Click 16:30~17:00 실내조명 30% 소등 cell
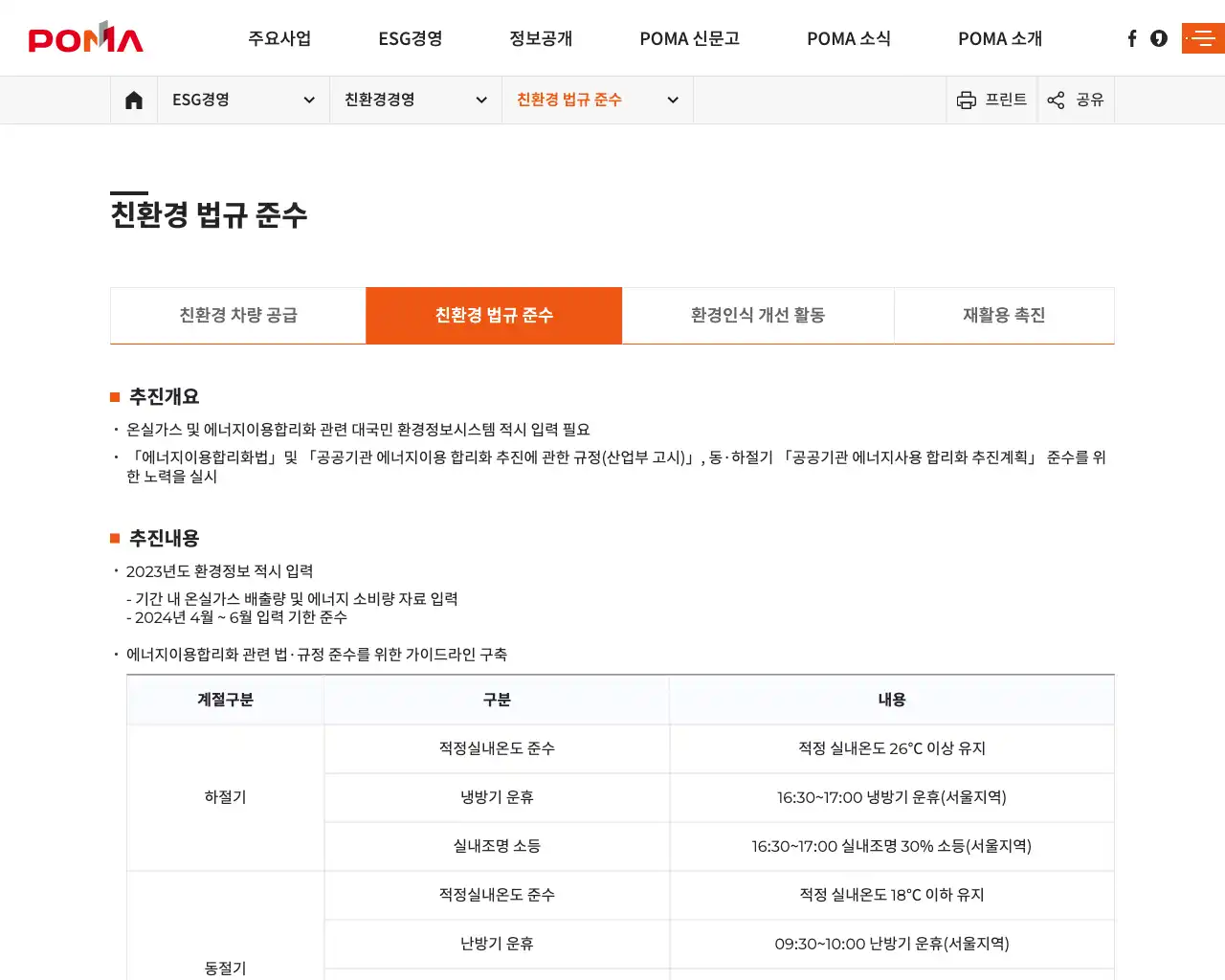The width and height of the screenshot is (1225, 980). coord(892,846)
